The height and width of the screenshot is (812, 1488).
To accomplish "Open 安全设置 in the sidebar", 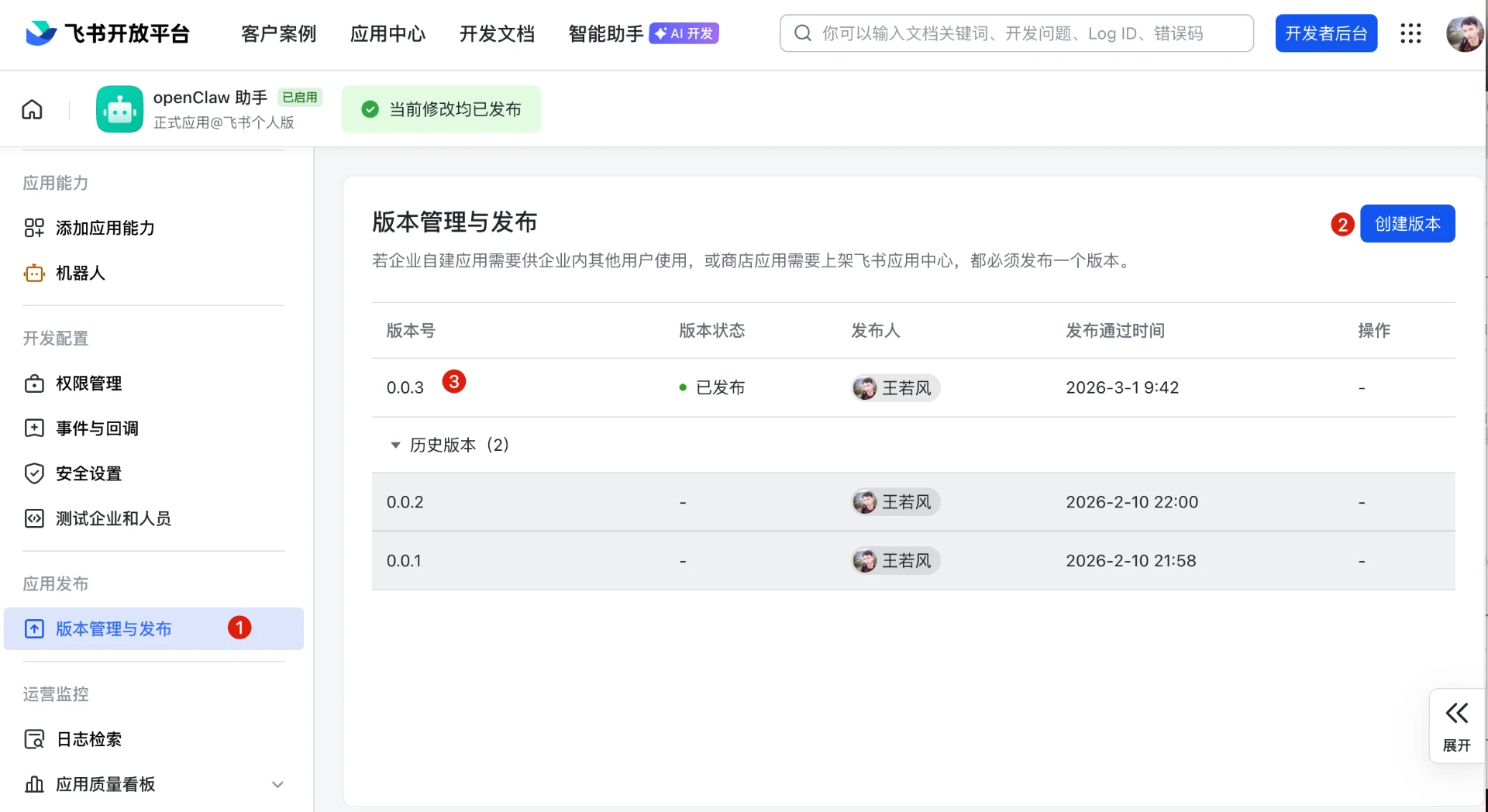I will [88, 473].
